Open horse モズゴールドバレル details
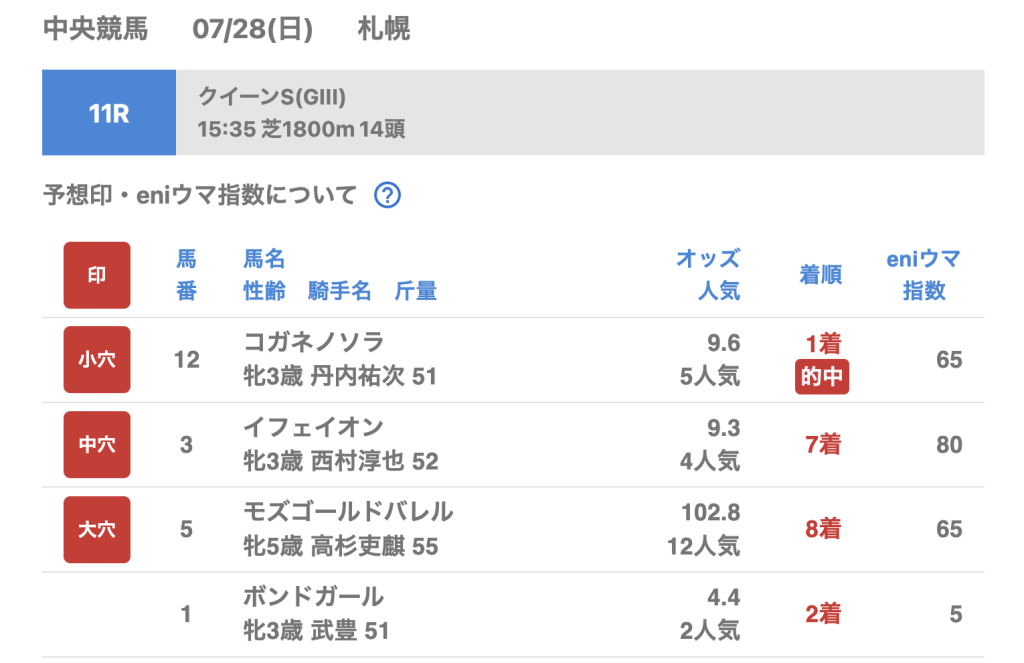 pyautogui.click(x=348, y=513)
